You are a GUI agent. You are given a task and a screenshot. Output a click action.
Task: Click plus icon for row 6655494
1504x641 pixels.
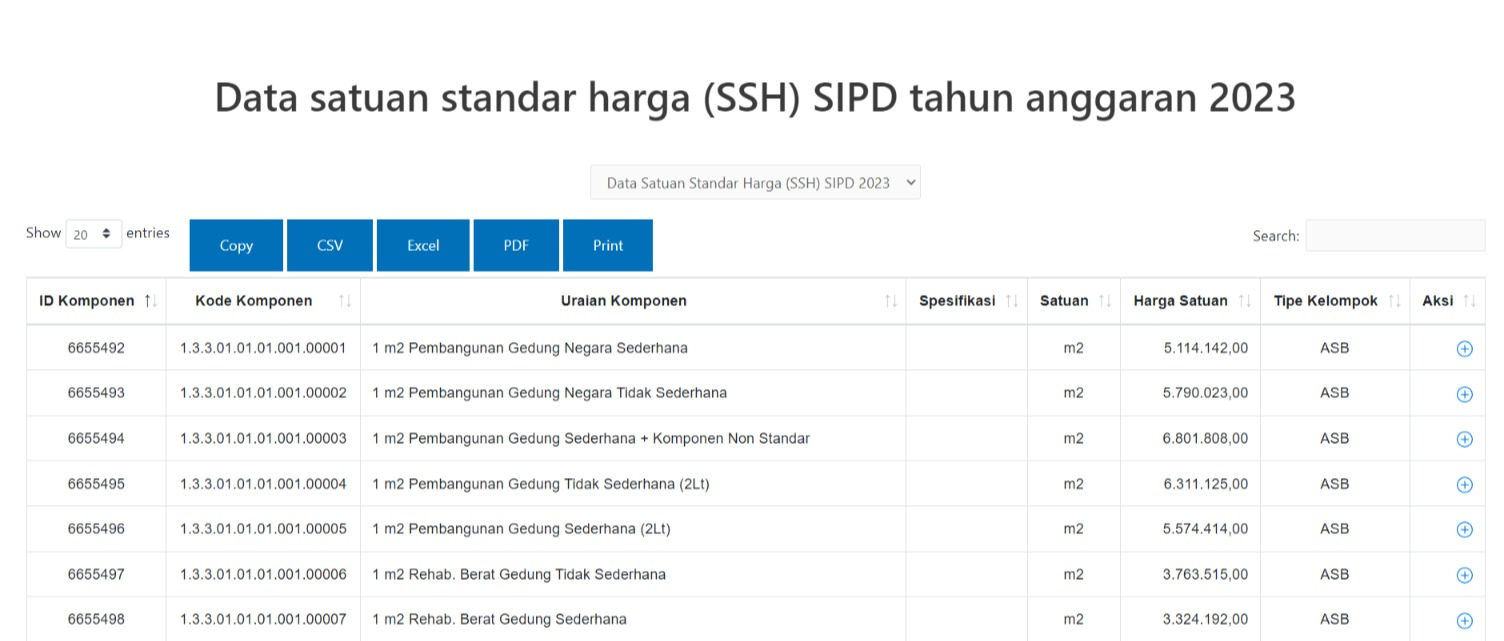point(1464,439)
